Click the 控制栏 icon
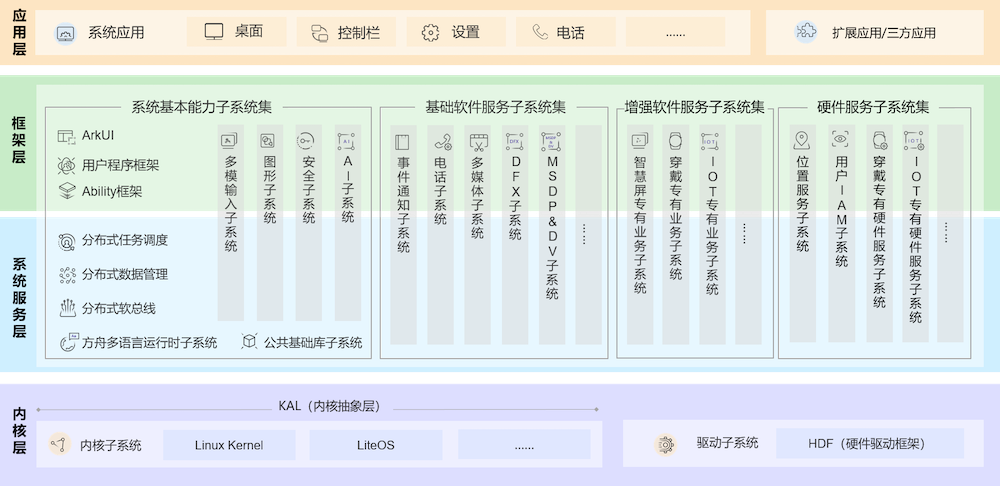The height and width of the screenshot is (486, 1000). pos(320,33)
